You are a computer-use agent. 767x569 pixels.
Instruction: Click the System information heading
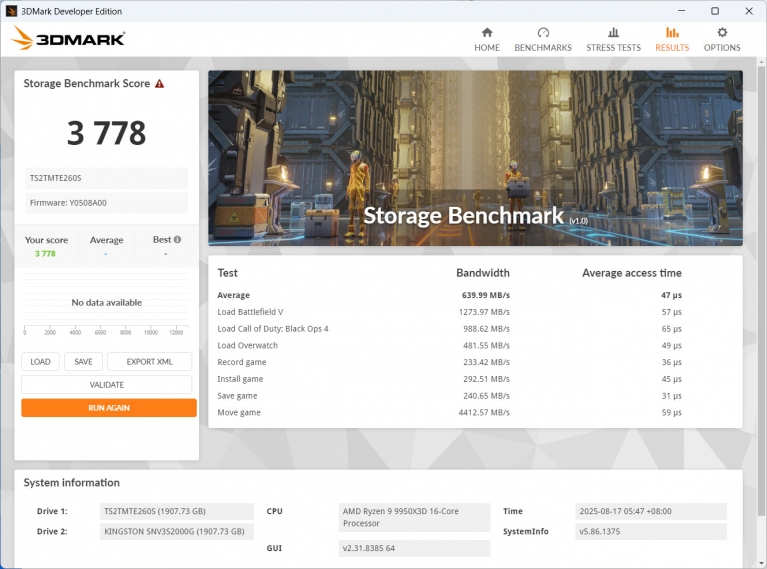[71, 482]
